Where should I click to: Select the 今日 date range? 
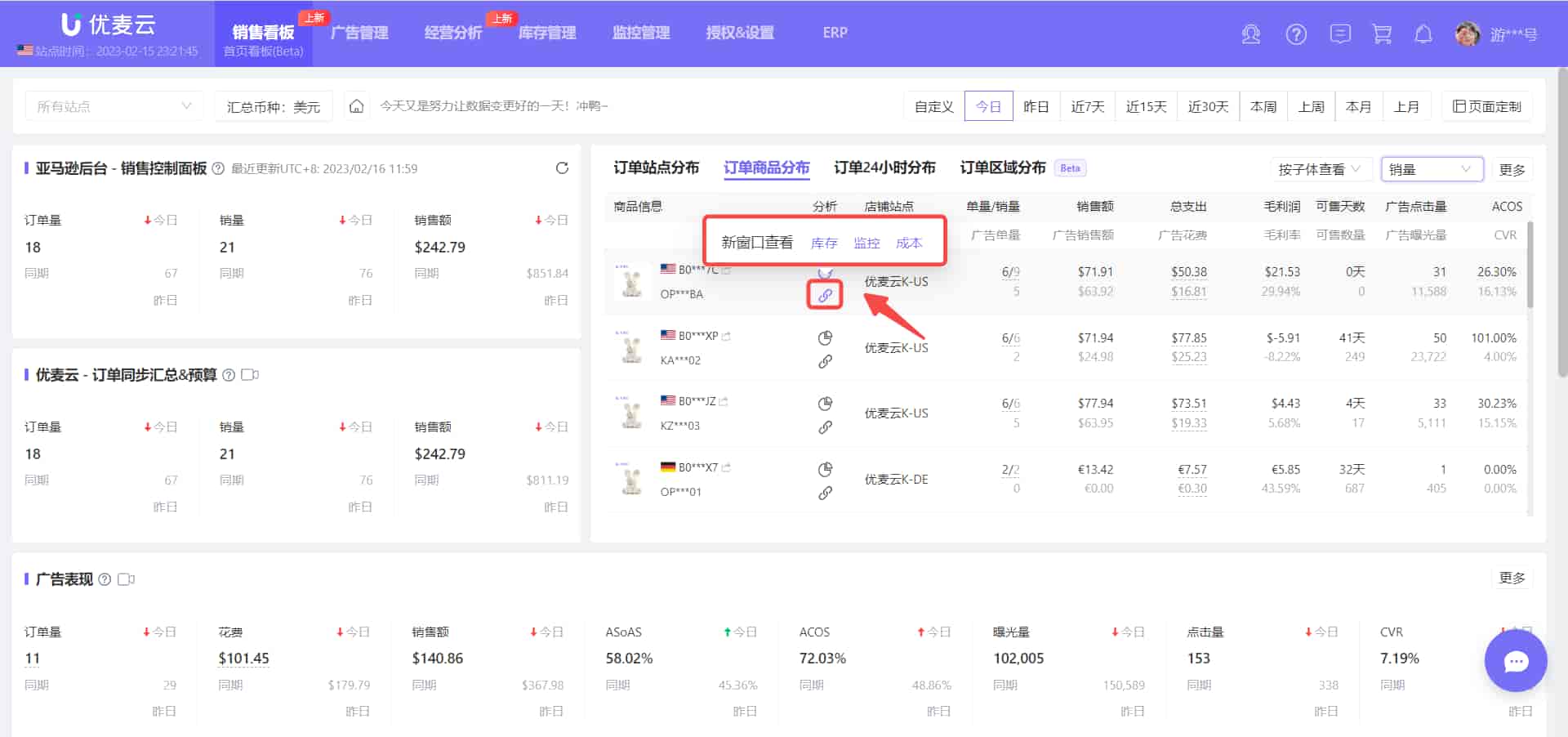click(988, 106)
